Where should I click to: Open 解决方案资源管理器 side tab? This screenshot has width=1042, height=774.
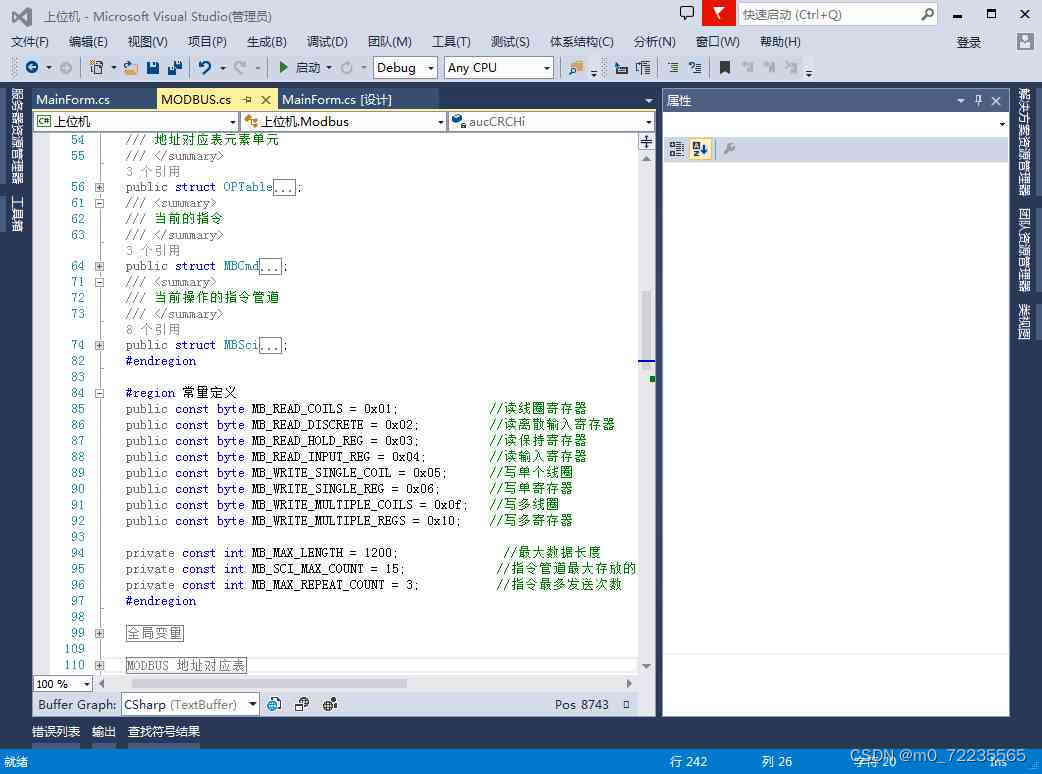click(x=1024, y=142)
